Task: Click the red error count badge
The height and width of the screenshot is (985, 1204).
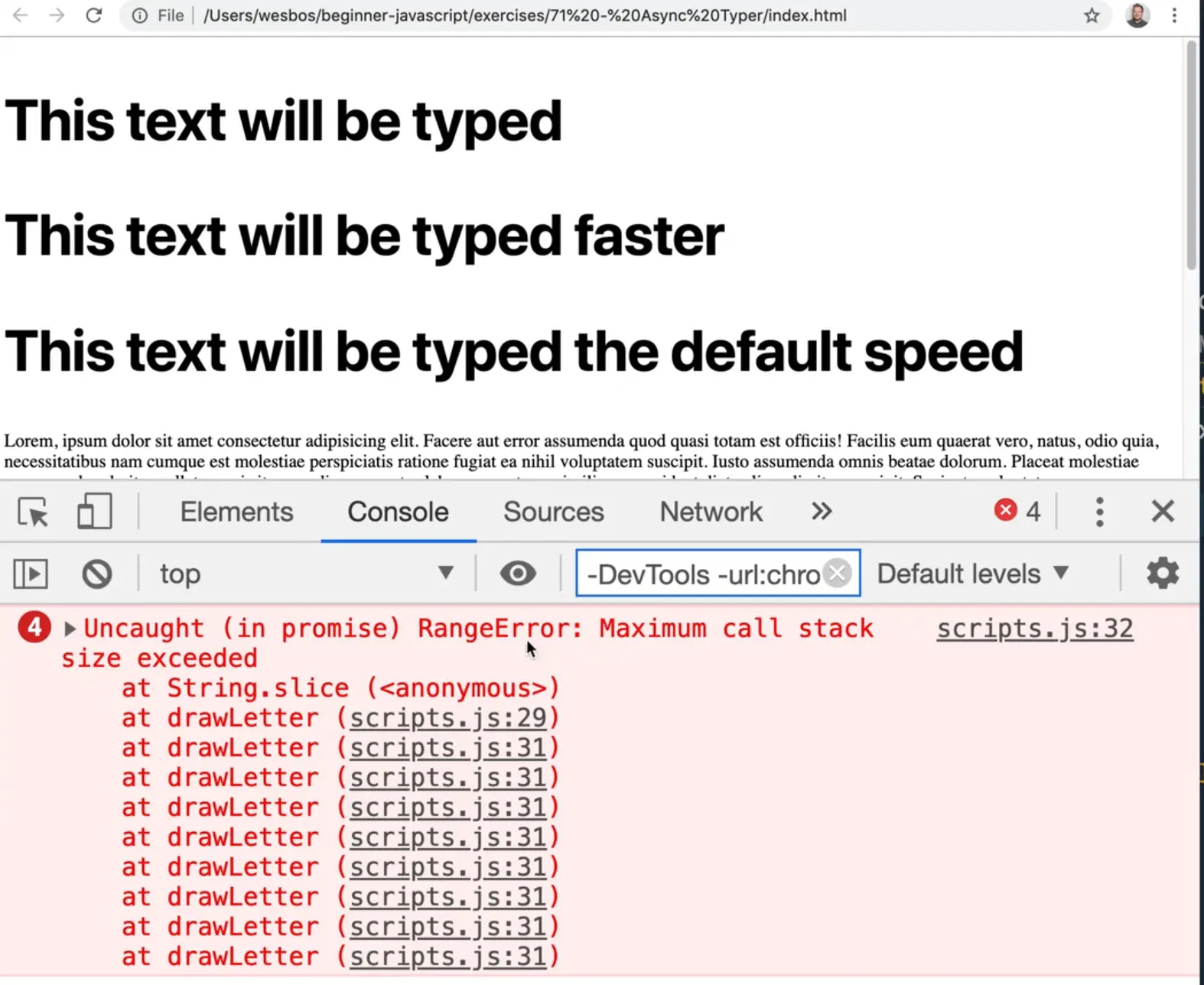Action: pos(1017,511)
